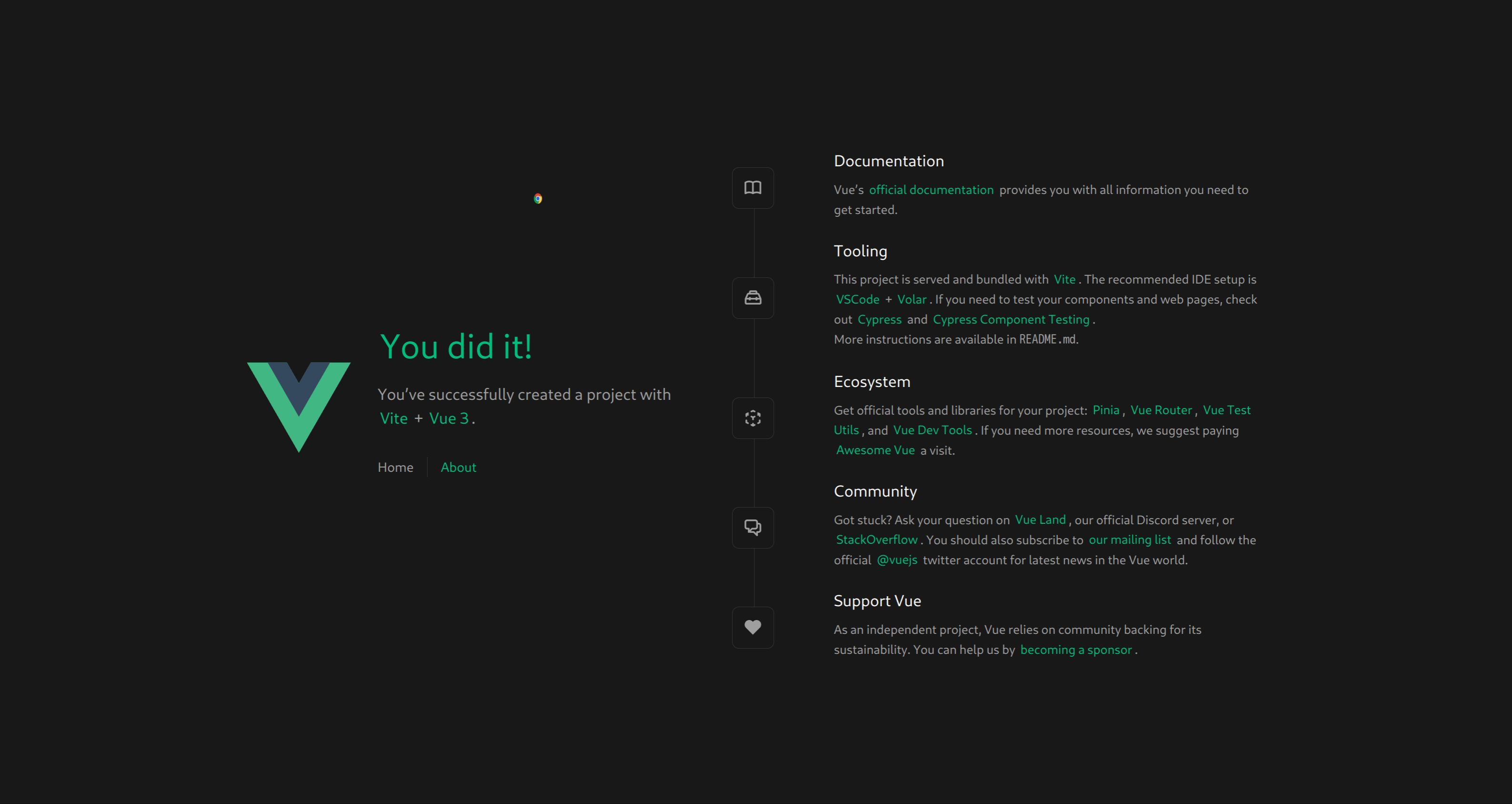1512x804 pixels.
Task: Switch to the Home nav item
Action: point(395,468)
